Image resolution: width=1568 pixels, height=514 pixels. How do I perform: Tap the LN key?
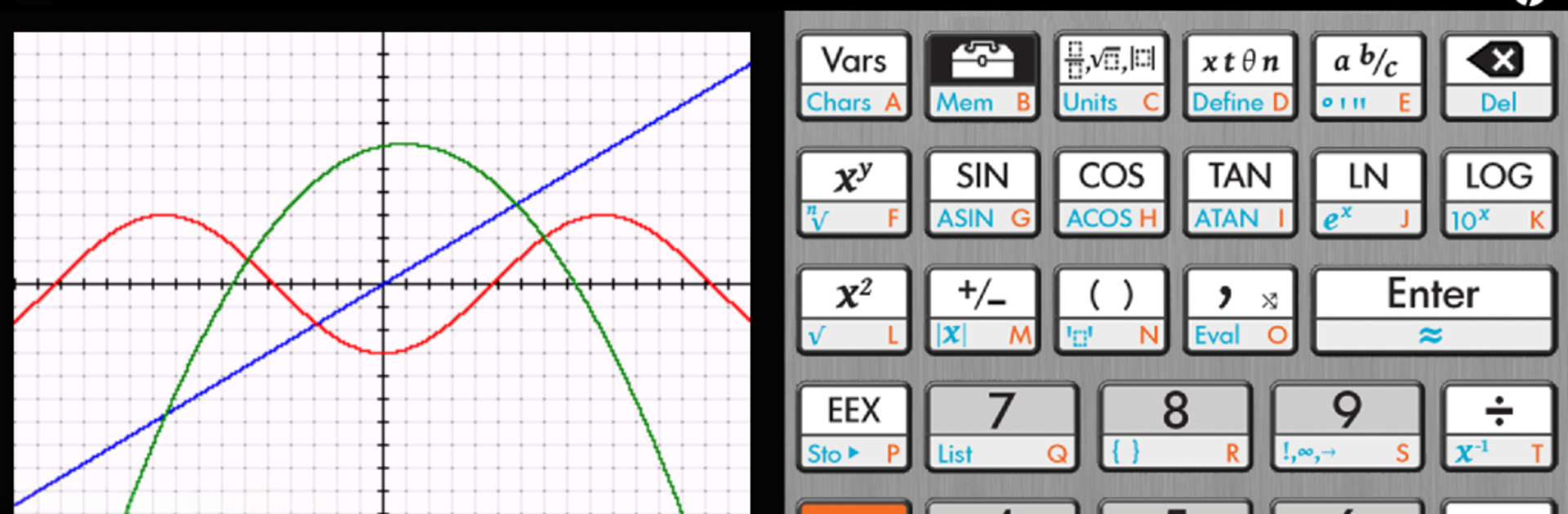click(1368, 193)
